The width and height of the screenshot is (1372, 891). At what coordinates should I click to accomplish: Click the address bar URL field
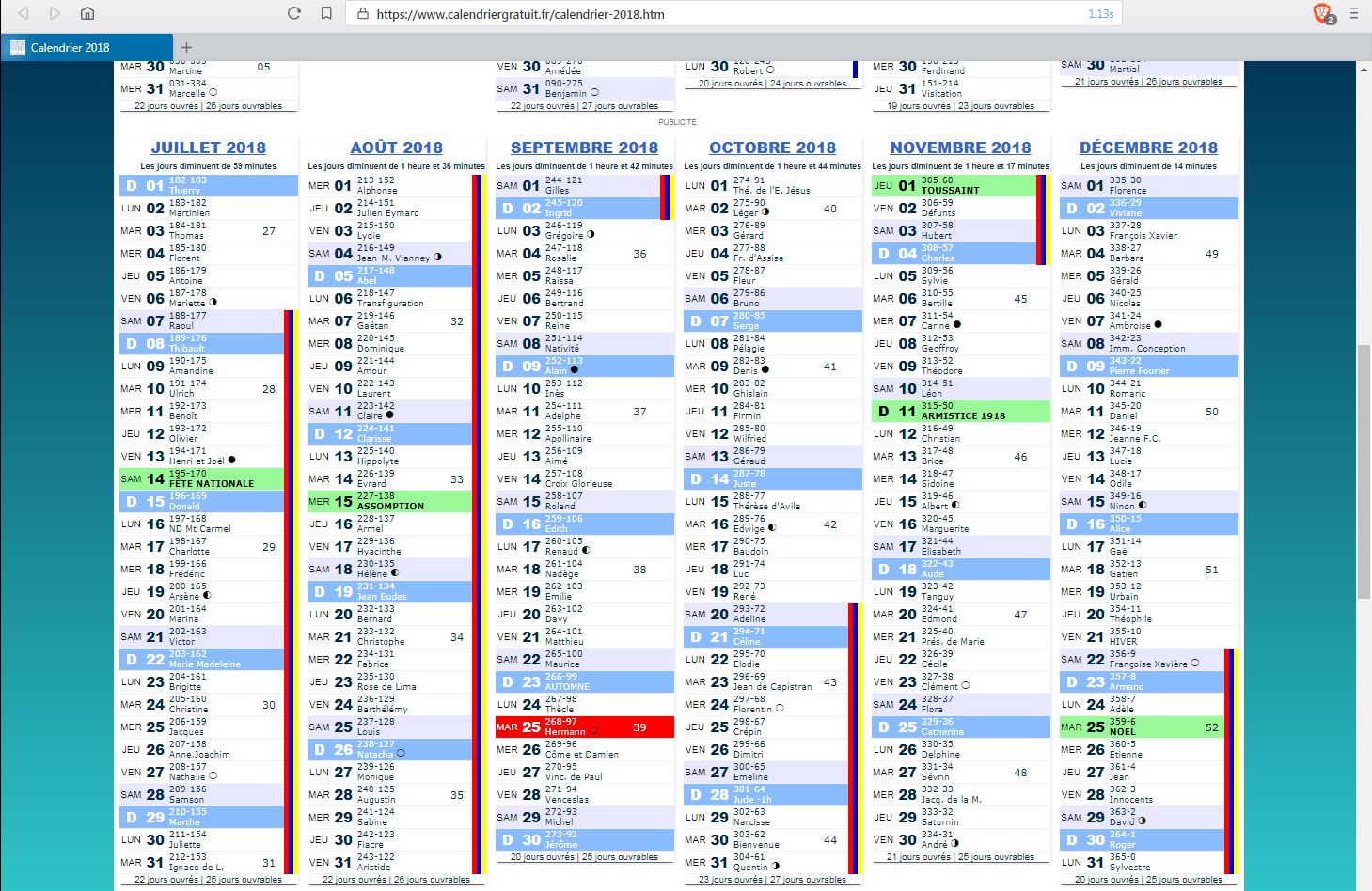(x=715, y=14)
